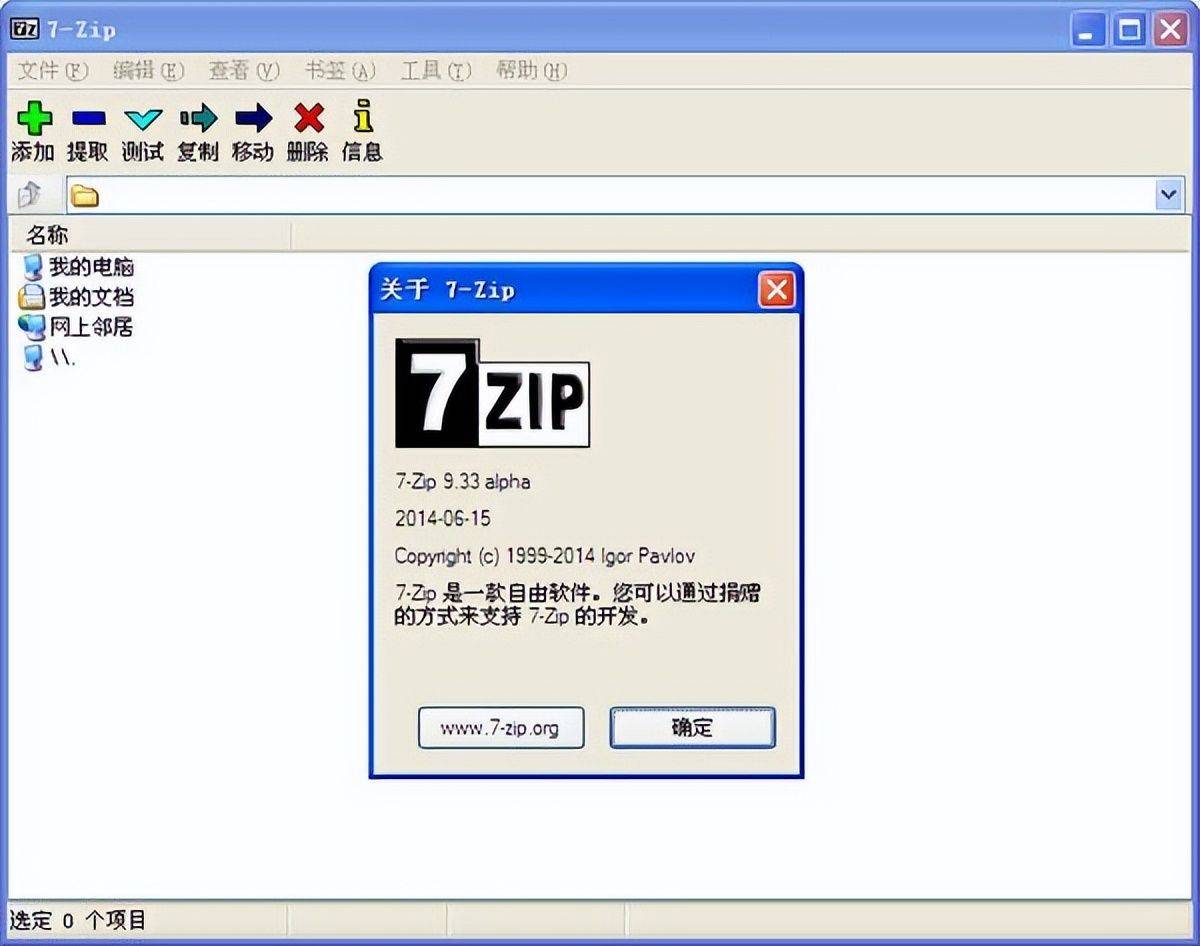The width and height of the screenshot is (1200, 946).
Task: Click the Test (测试) checkmark icon
Action: tap(143, 119)
